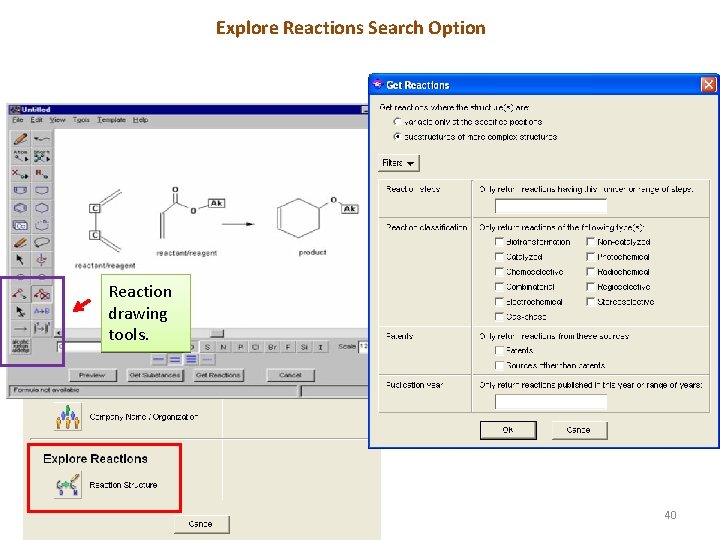Select the Pencil drawing tool

pos(20,139)
